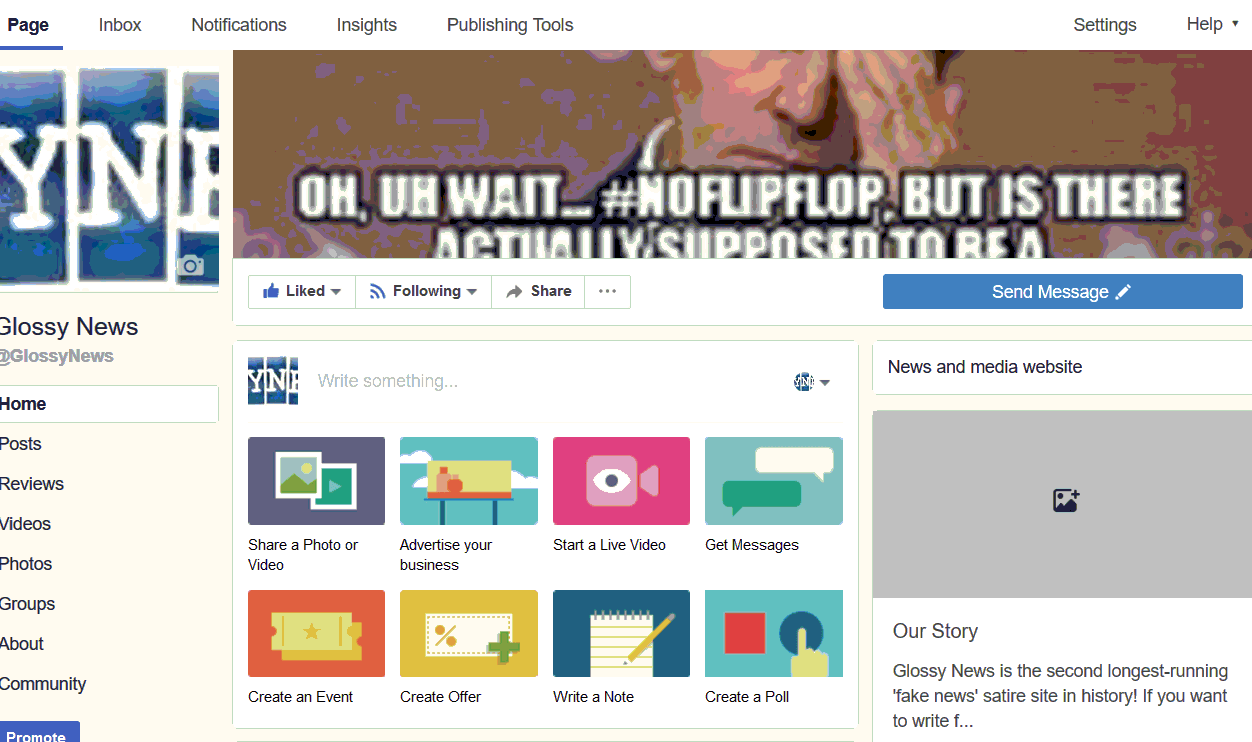Click the Glossy News profile picture

(x=109, y=176)
